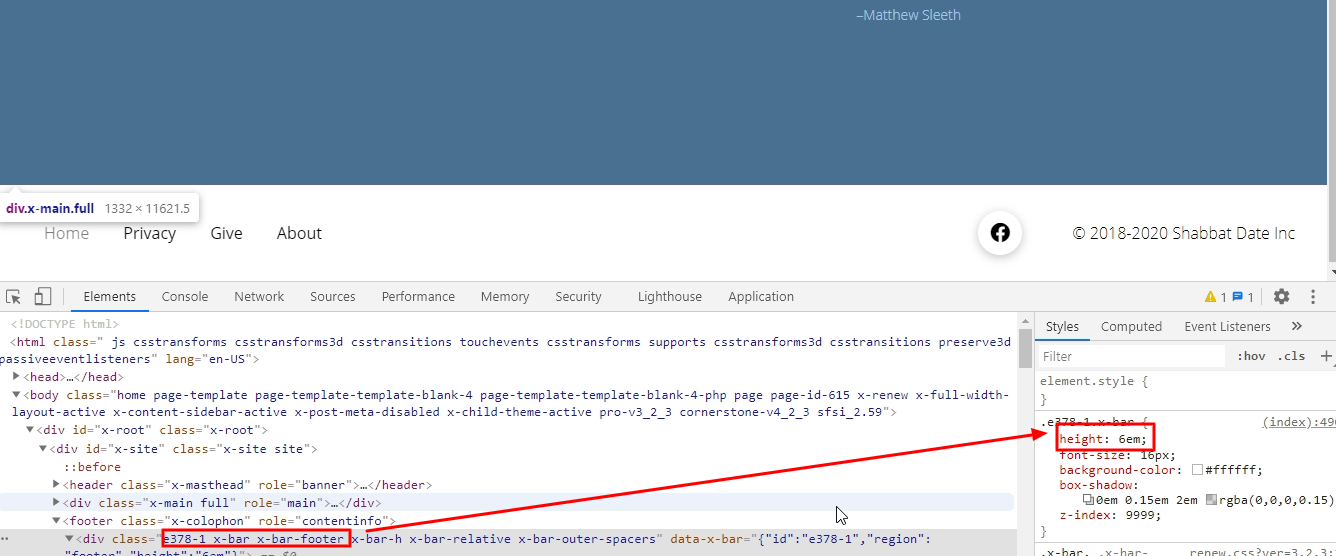Image resolution: width=1336 pixels, height=556 pixels.
Task: Expand the head element node
Action: pos(16,377)
